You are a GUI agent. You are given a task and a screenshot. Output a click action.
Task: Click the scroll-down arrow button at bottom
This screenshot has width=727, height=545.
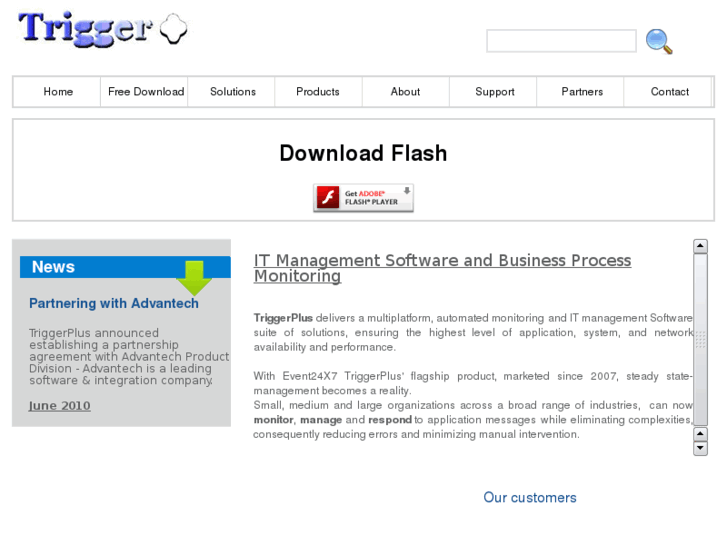pyautogui.click(x=700, y=449)
